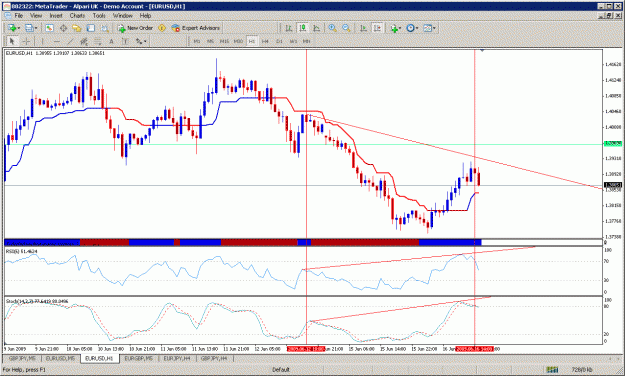Switch to the EURJPY,H4 chart tab
Screen dimensions: 625x376
(x=177, y=359)
